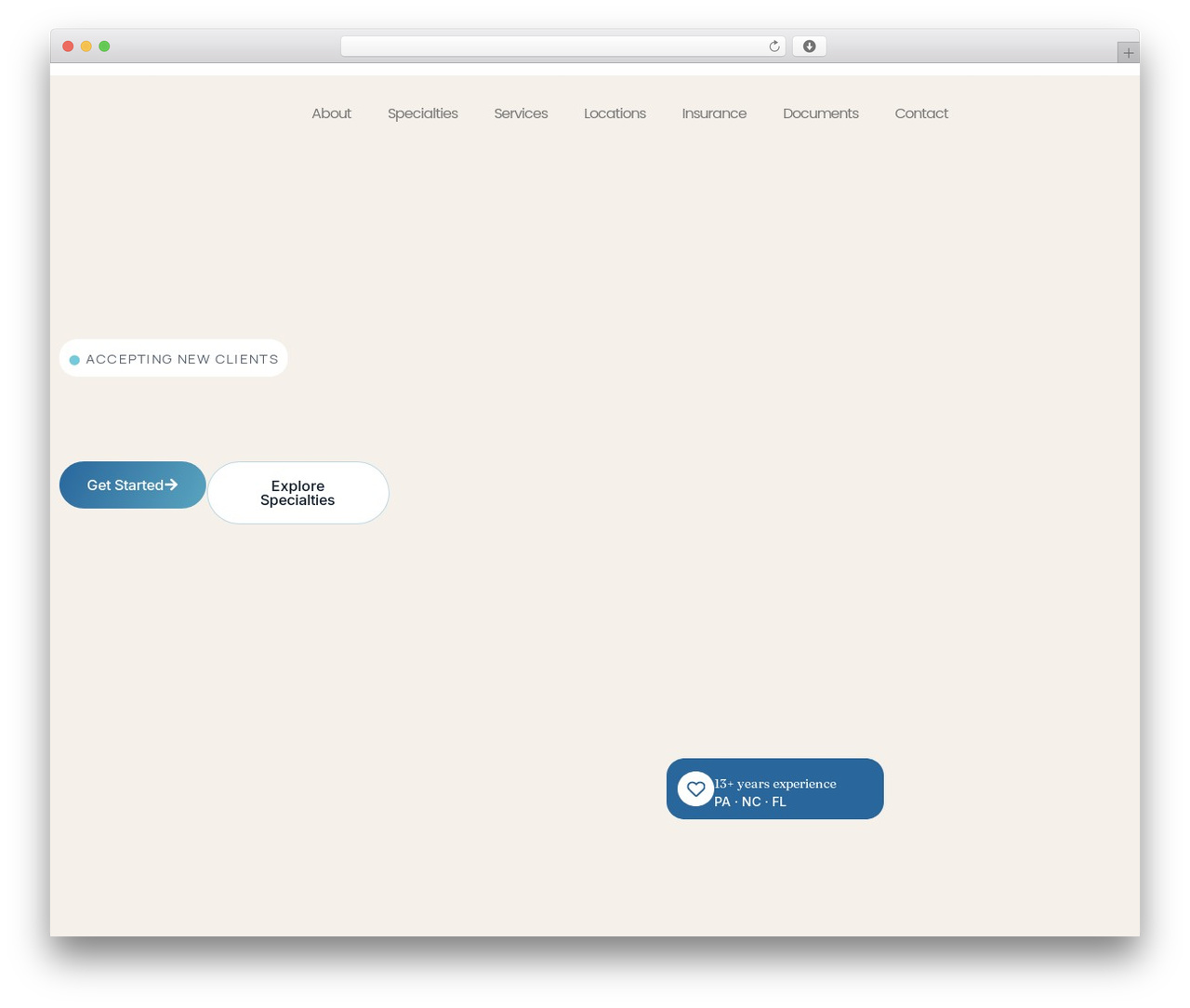Screen dimensions: 1190x1008
Task: Open the Documents navigation link
Action: [x=821, y=113]
